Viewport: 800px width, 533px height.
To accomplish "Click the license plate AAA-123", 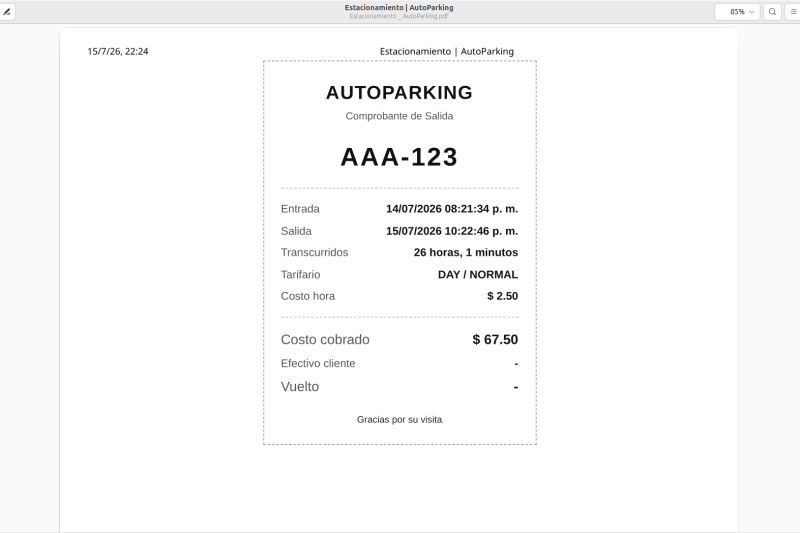I will click(x=399, y=157).
